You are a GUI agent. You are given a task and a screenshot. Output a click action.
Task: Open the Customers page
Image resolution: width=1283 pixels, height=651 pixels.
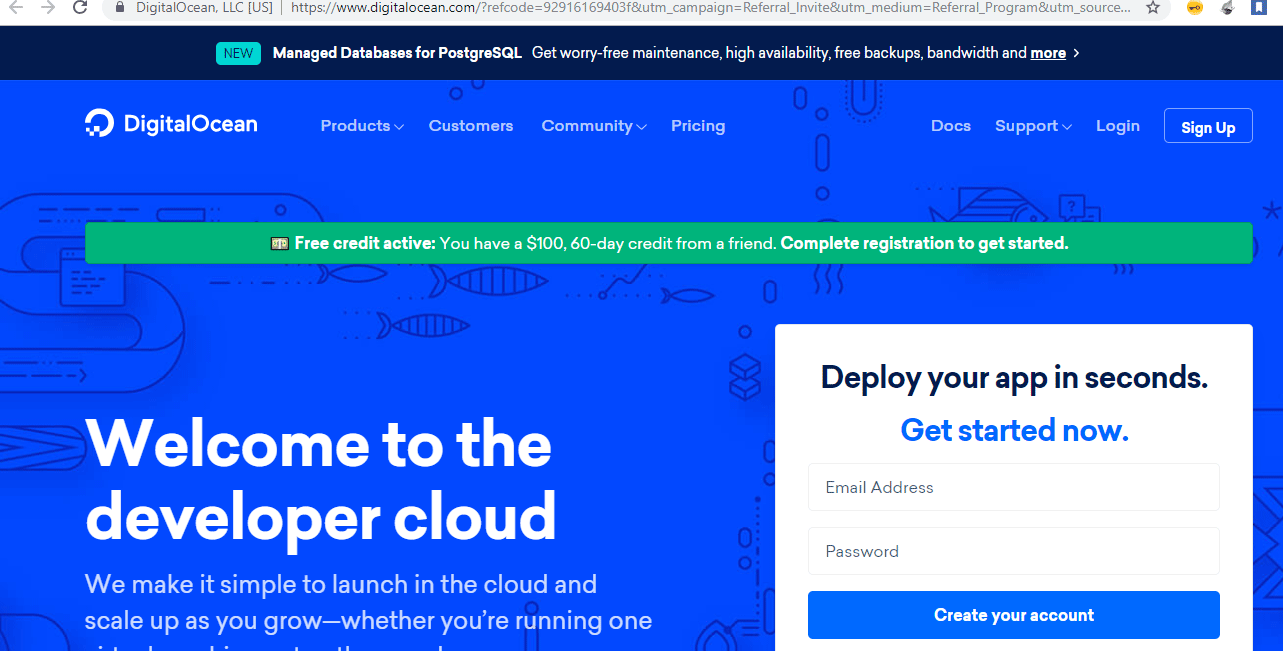[x=471, y=126]
